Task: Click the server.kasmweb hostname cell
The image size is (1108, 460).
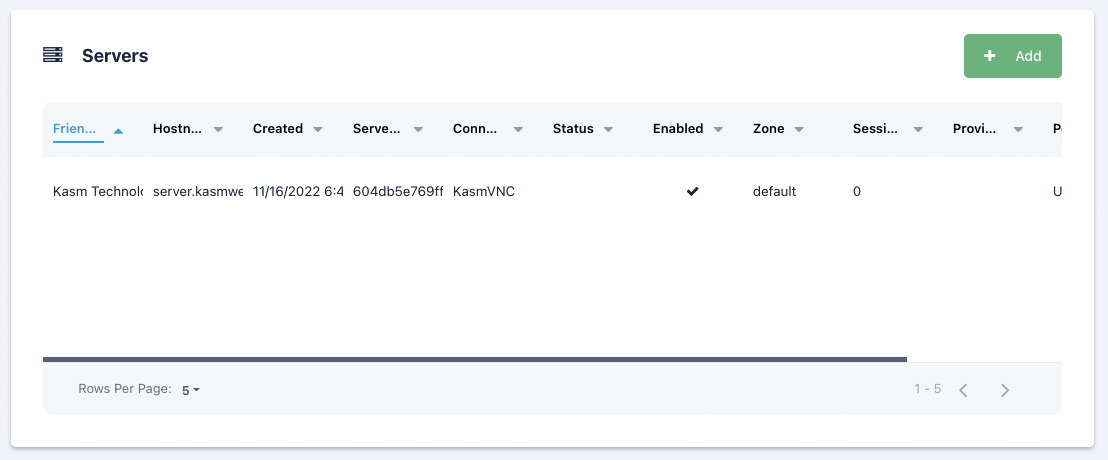Action: pyautogui.click(x=198, y=191)
